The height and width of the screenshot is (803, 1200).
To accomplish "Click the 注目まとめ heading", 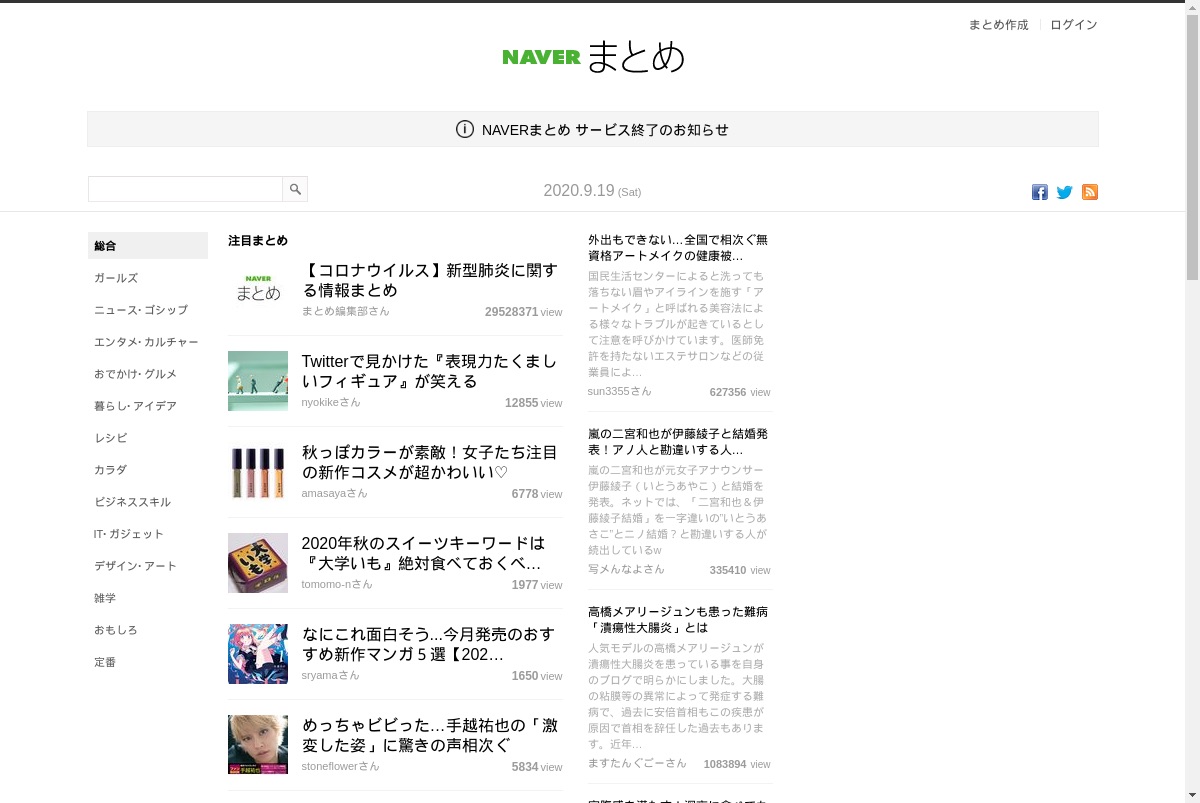I will coord(258,241).
